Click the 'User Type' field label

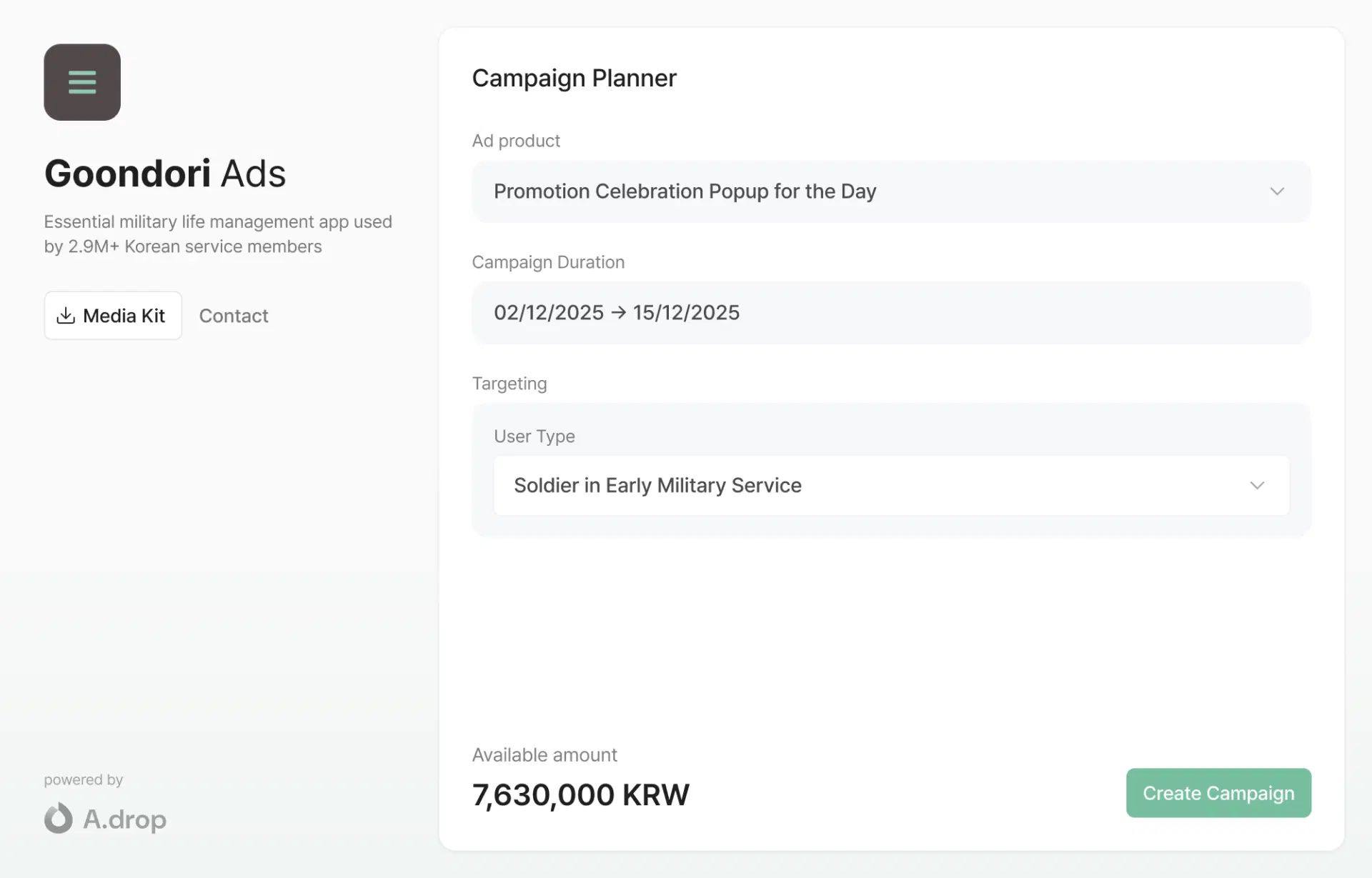(535, 436)
